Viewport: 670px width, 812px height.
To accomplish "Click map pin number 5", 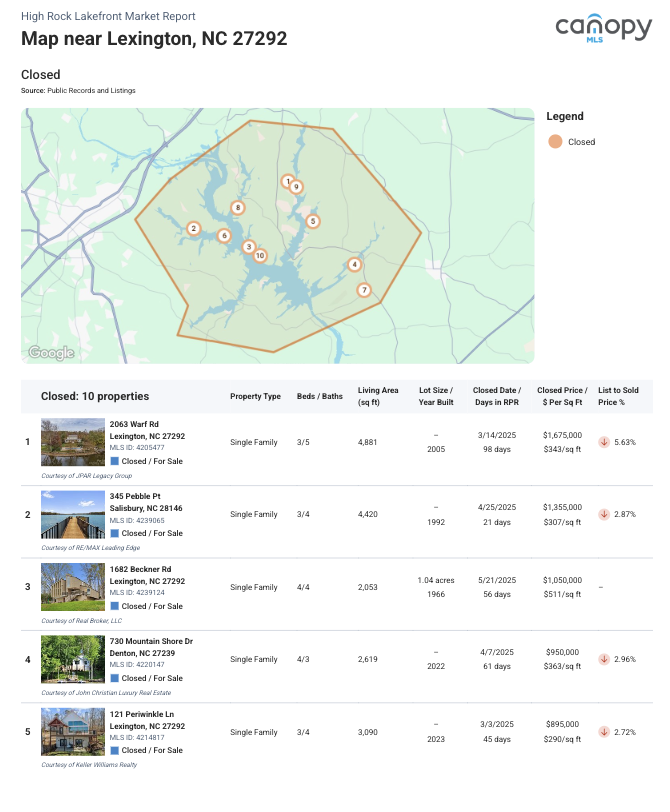I will click(313, 221).
